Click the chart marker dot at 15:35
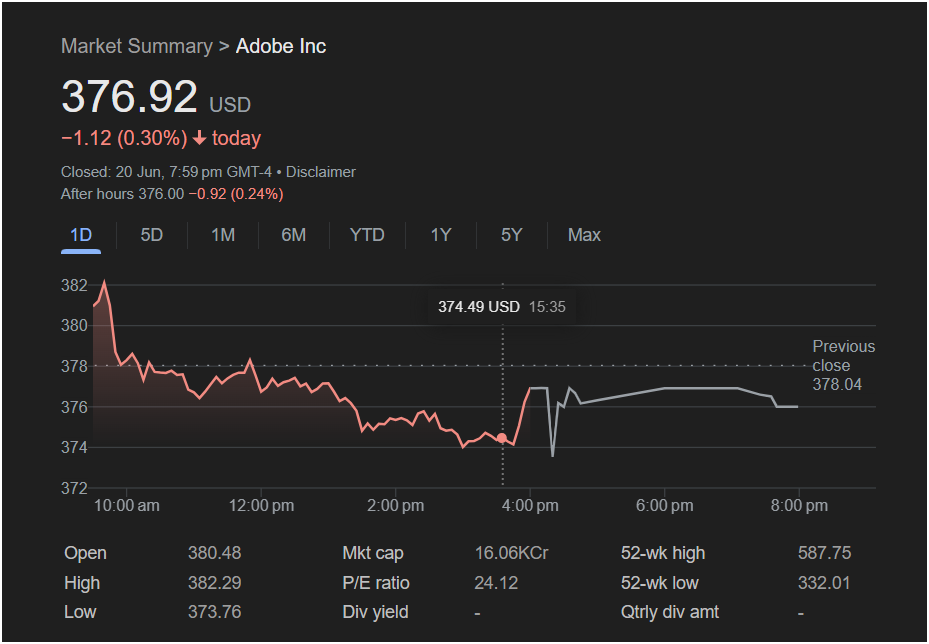This screenshot has height=644, width=929. click(502, 438)
